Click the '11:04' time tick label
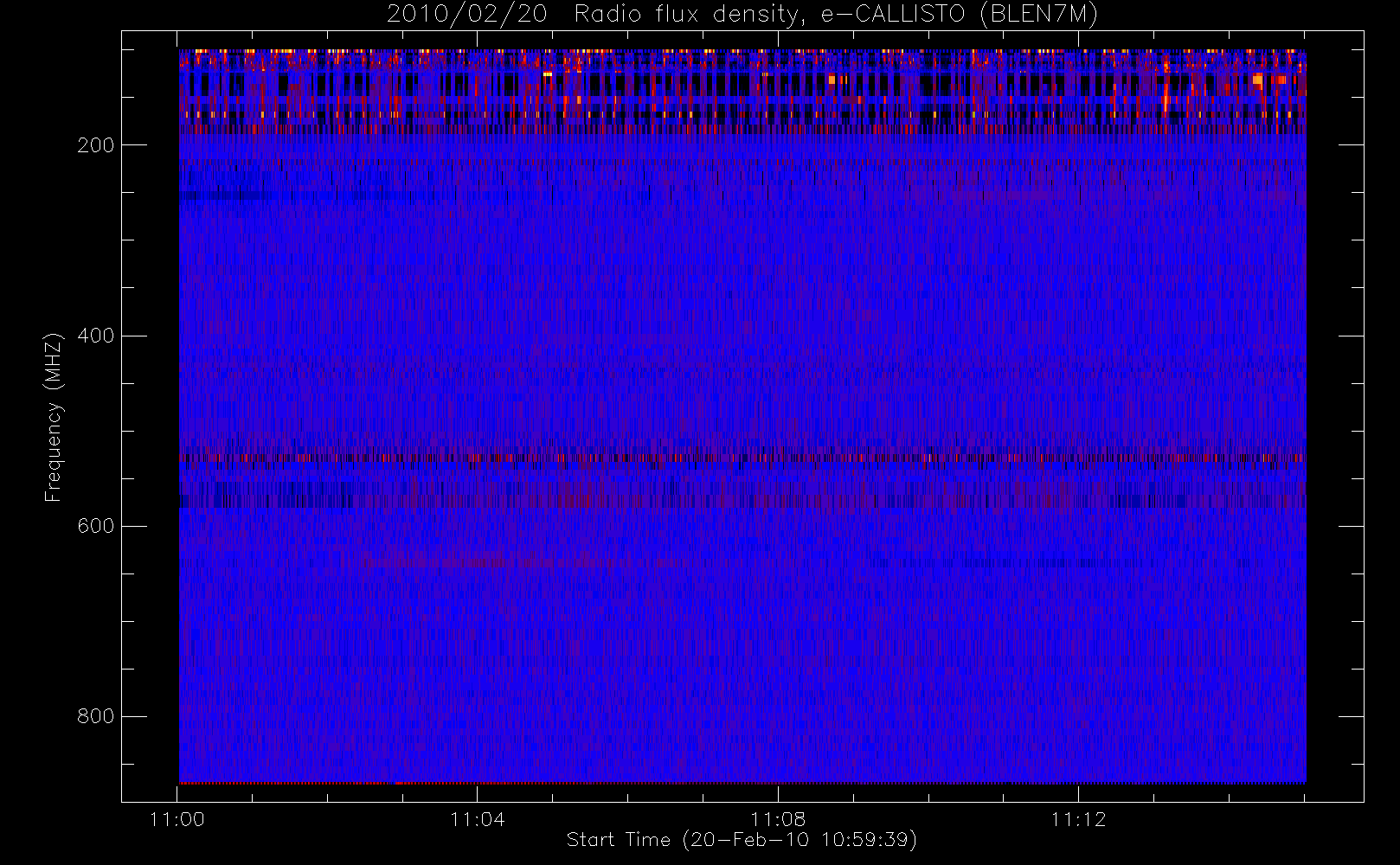 (478, 819)
